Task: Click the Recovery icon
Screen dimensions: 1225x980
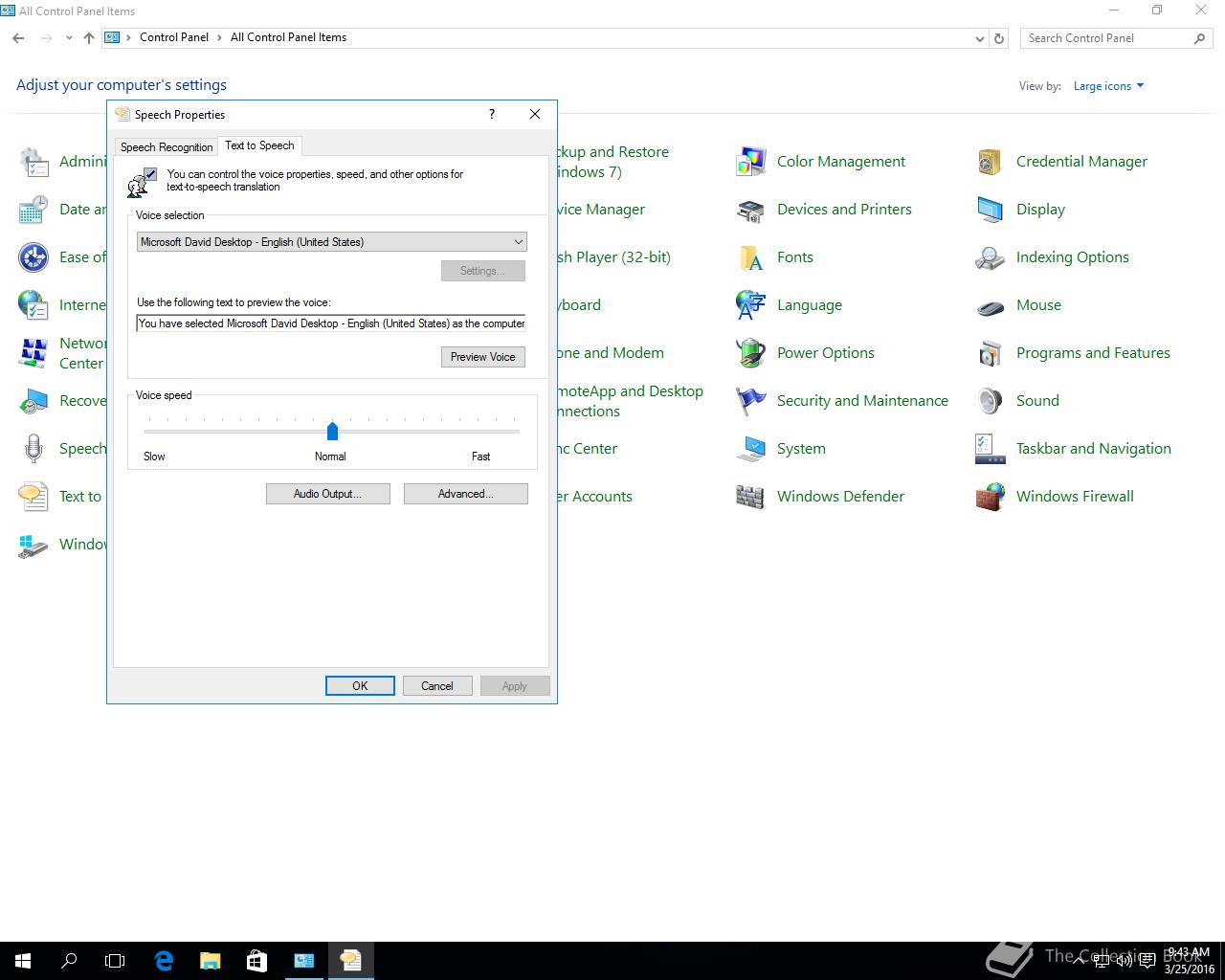Action: coord(33,401)
